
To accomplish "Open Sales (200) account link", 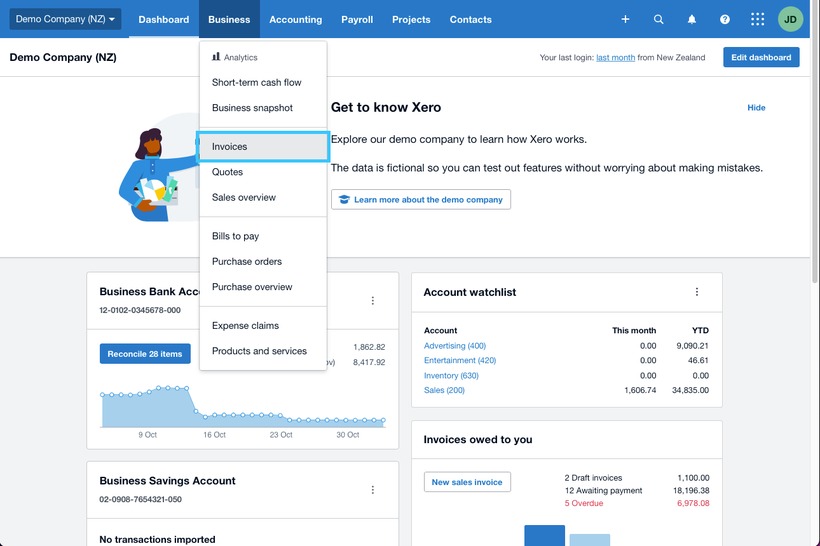I will tap(444, 390).
